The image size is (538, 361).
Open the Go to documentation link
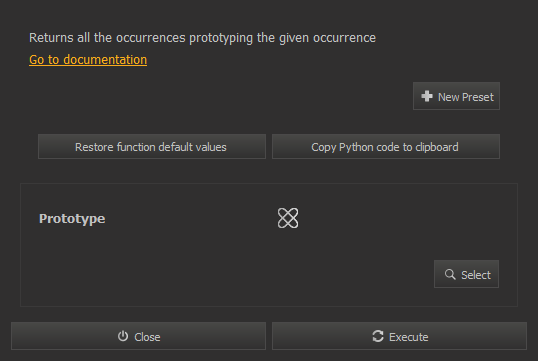(x=88, y=60)
